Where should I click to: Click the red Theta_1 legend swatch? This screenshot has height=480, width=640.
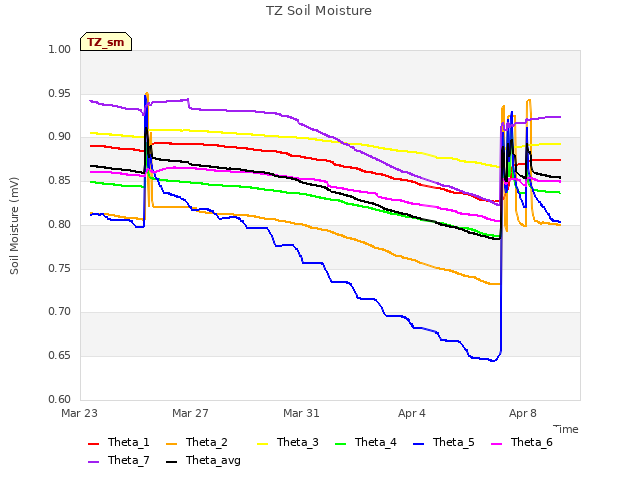point(93,444)
